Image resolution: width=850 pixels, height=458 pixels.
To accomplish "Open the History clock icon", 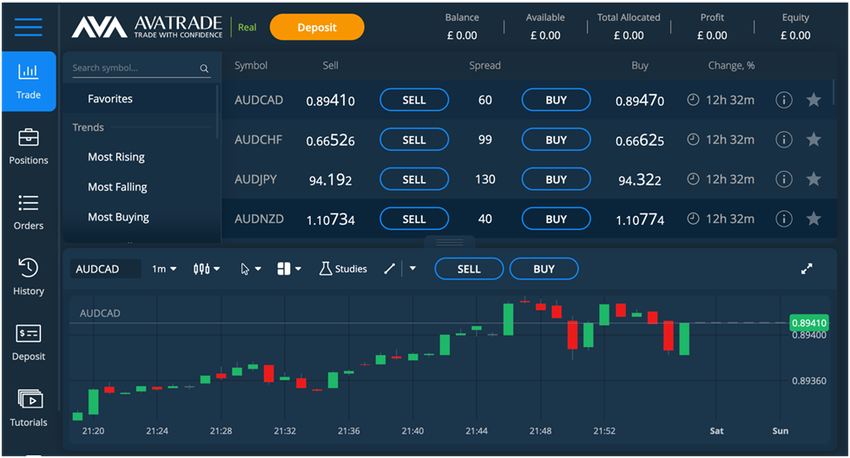I will [x=28, y=268].
